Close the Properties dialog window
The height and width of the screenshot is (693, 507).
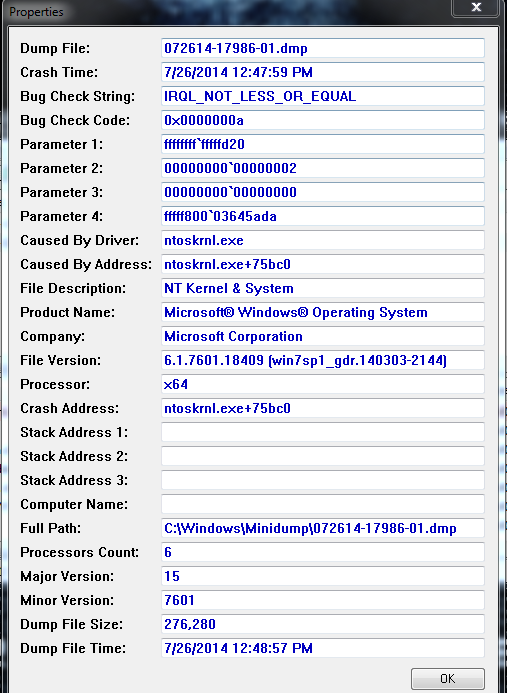point(476,8)
